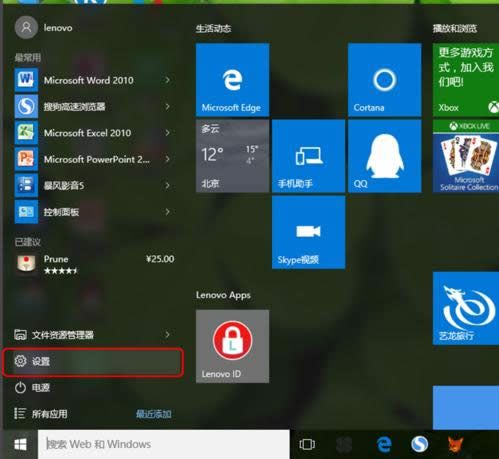Open the Skype视频 tile
The height and width of the screenshot is (459, 499).
pyautogui.click(x=308, y=232)
